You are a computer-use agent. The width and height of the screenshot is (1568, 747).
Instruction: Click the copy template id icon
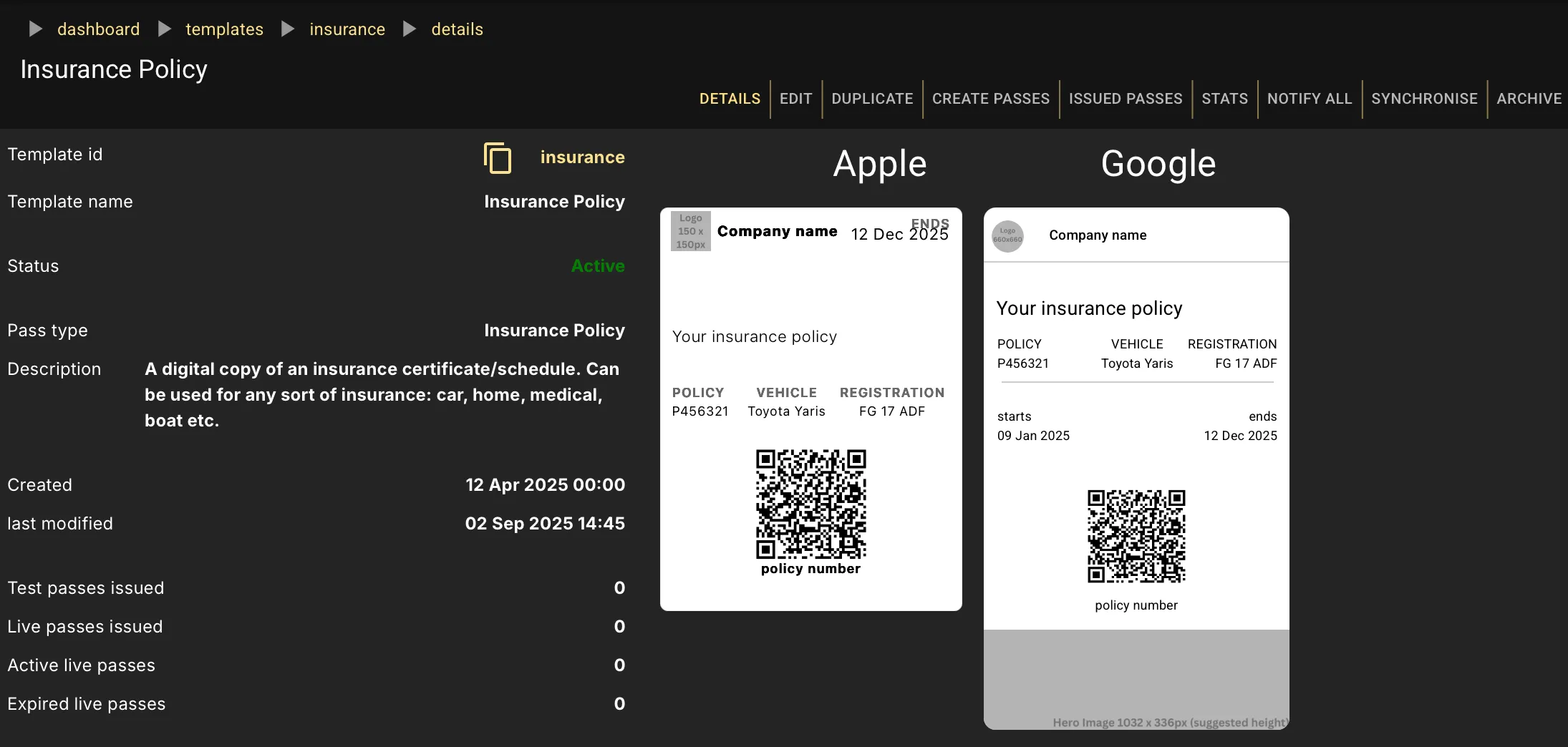point(498,158)
